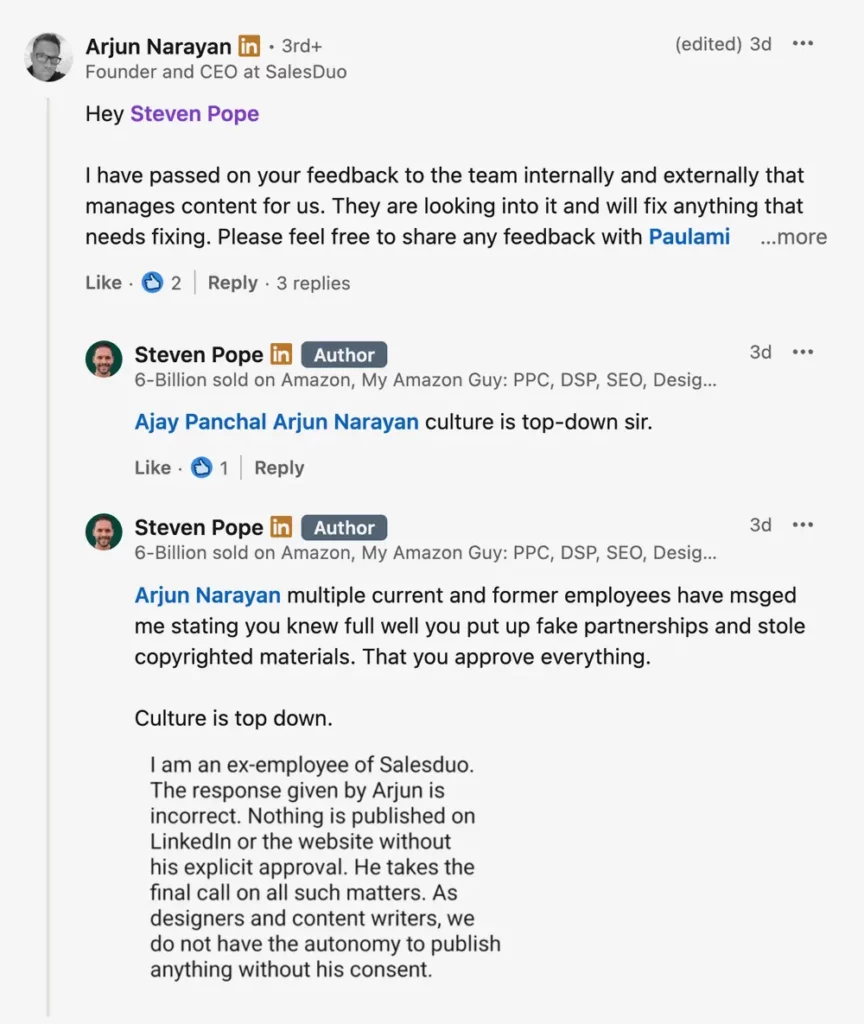Screen dimensions: 864x1024
Task: Click LinkedIn badge on Steven Pope's first reply
Action: 281,355
